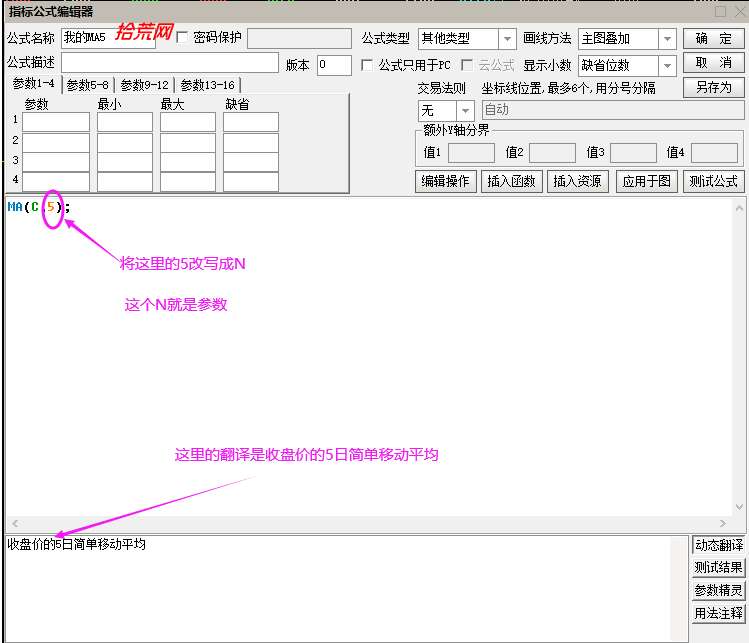Viewport: 749px width, 643px height.
Task: Click the 插入函数 button
Action: pyautogui.click(x=511, y=181)
